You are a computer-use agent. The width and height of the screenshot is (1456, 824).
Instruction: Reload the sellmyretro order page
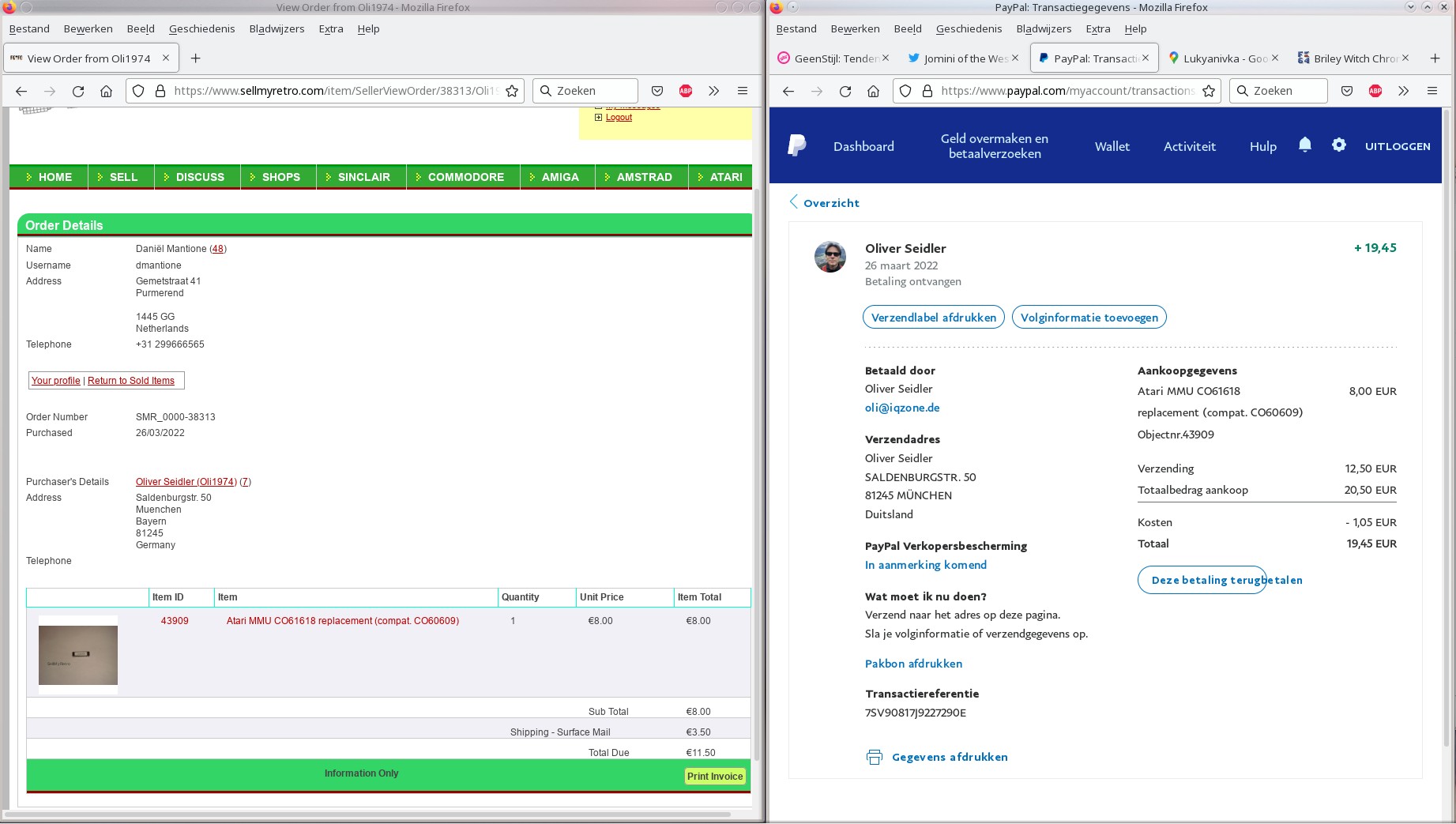[x=78, y=91]
